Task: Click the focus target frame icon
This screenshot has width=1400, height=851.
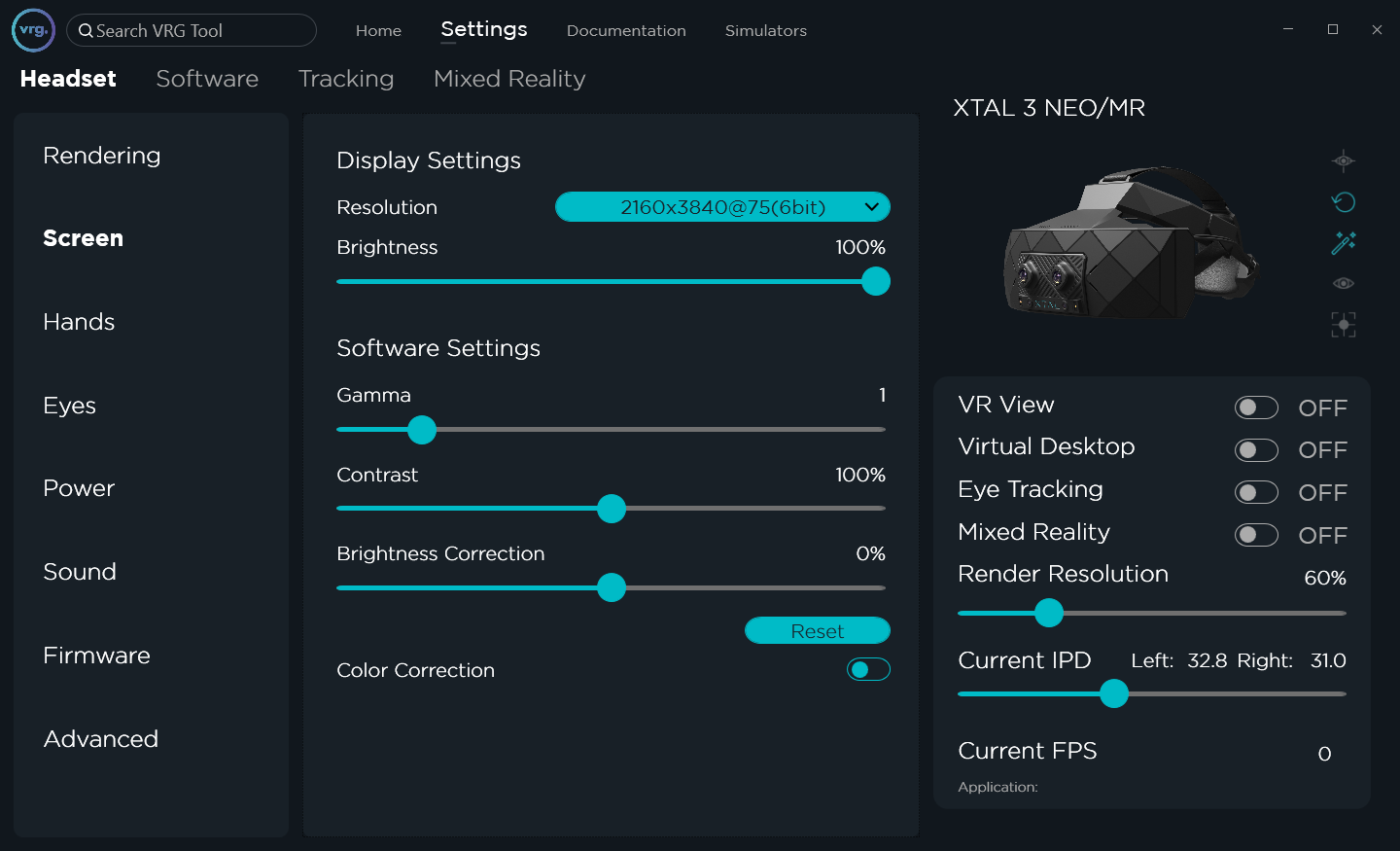Action: point(1344,325)
